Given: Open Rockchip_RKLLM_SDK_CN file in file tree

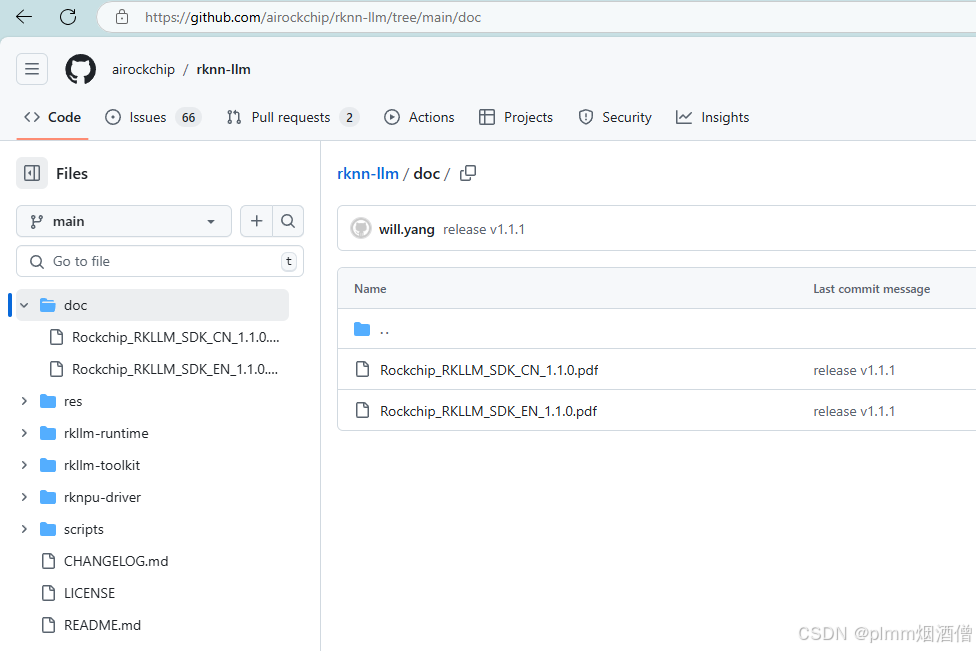Looking at the screenshot, I should (176, 337).
